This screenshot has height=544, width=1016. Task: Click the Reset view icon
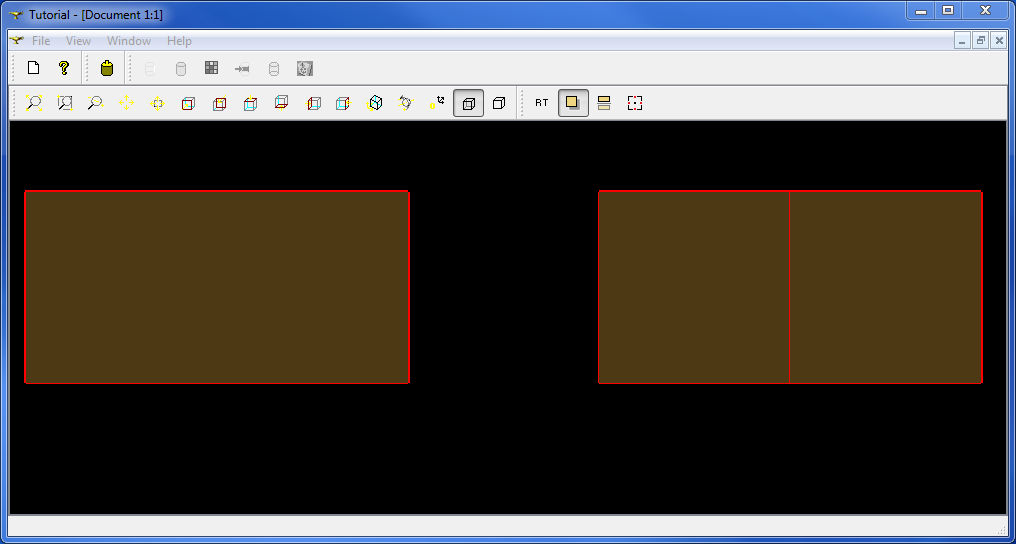click(x=437, y=103)
